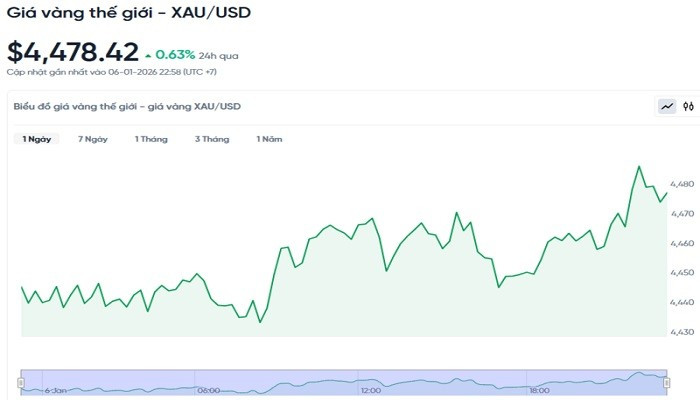This screenshot has height=400, width=700.
Task: Switch to the 1 Năm range
Action: tap(269, 139)
